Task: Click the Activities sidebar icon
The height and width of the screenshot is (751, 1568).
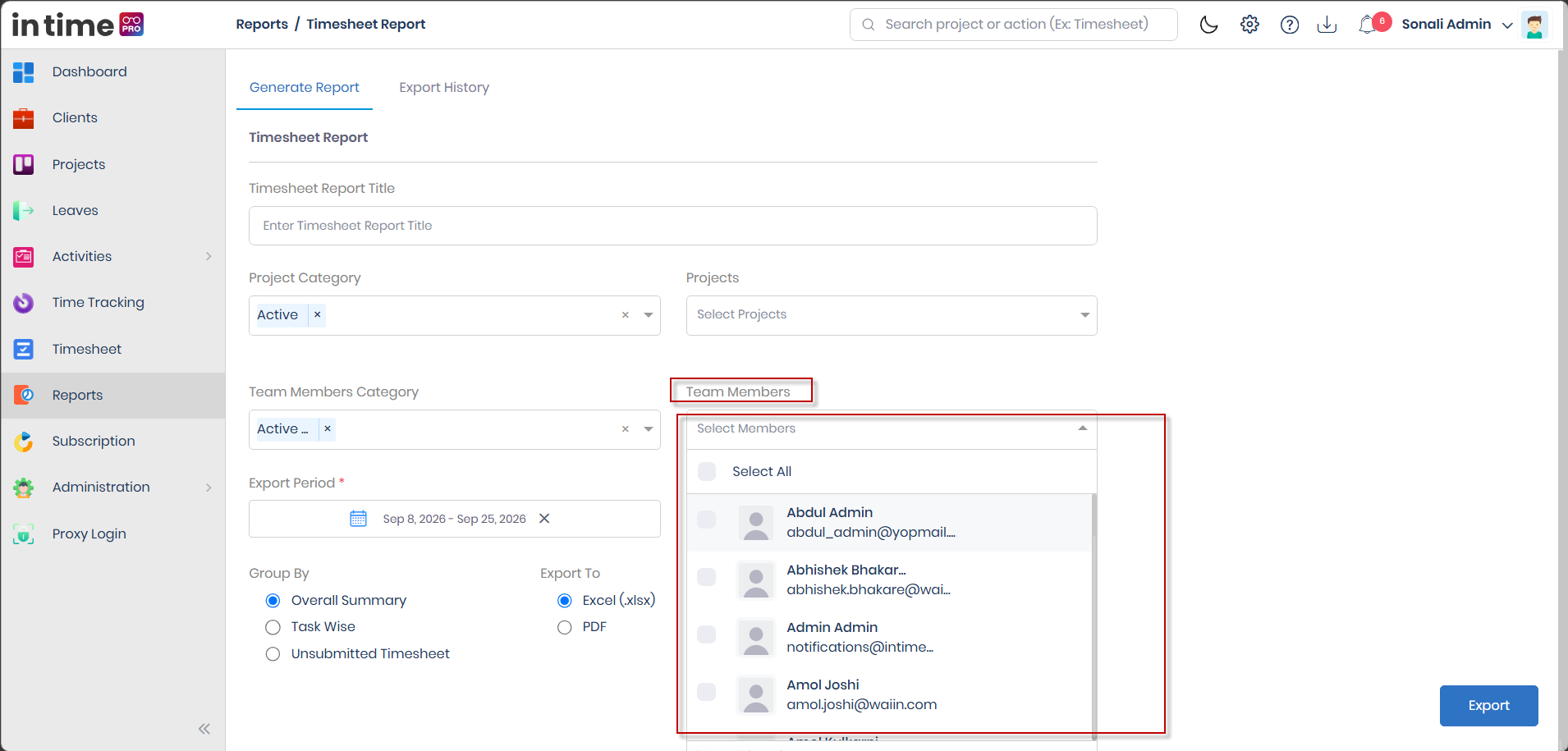Action: click(24, 257)
